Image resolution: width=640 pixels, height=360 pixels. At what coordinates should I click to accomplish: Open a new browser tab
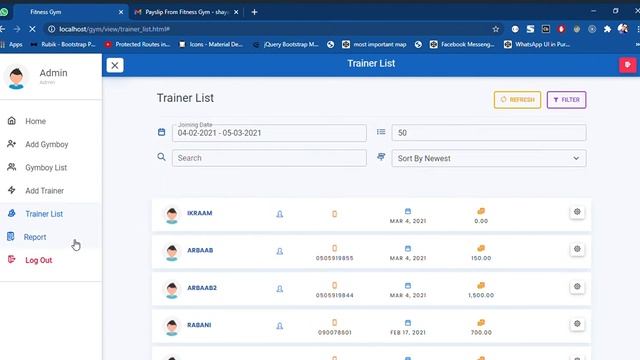(x=254, y=12)
